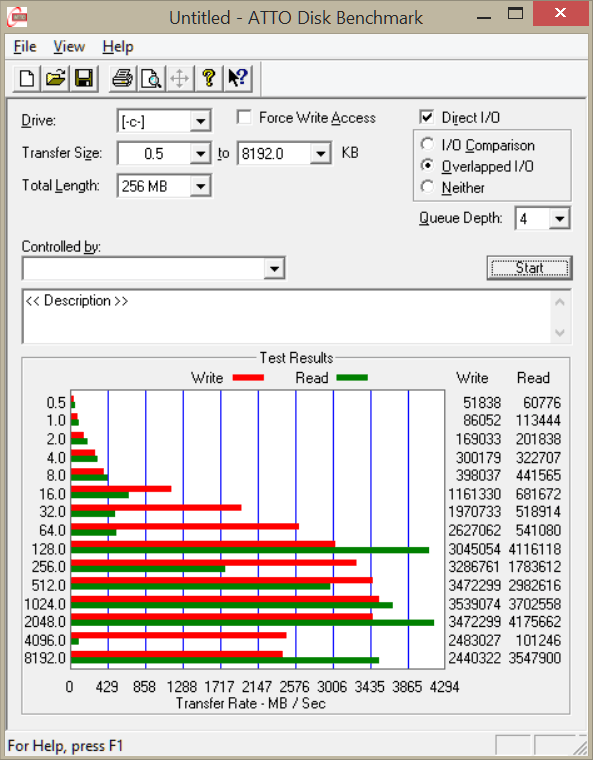Image resolution: width=593 pixels, height=760 pixels.
Task: Click the New document toolbar icon
Action: [27, 78]
